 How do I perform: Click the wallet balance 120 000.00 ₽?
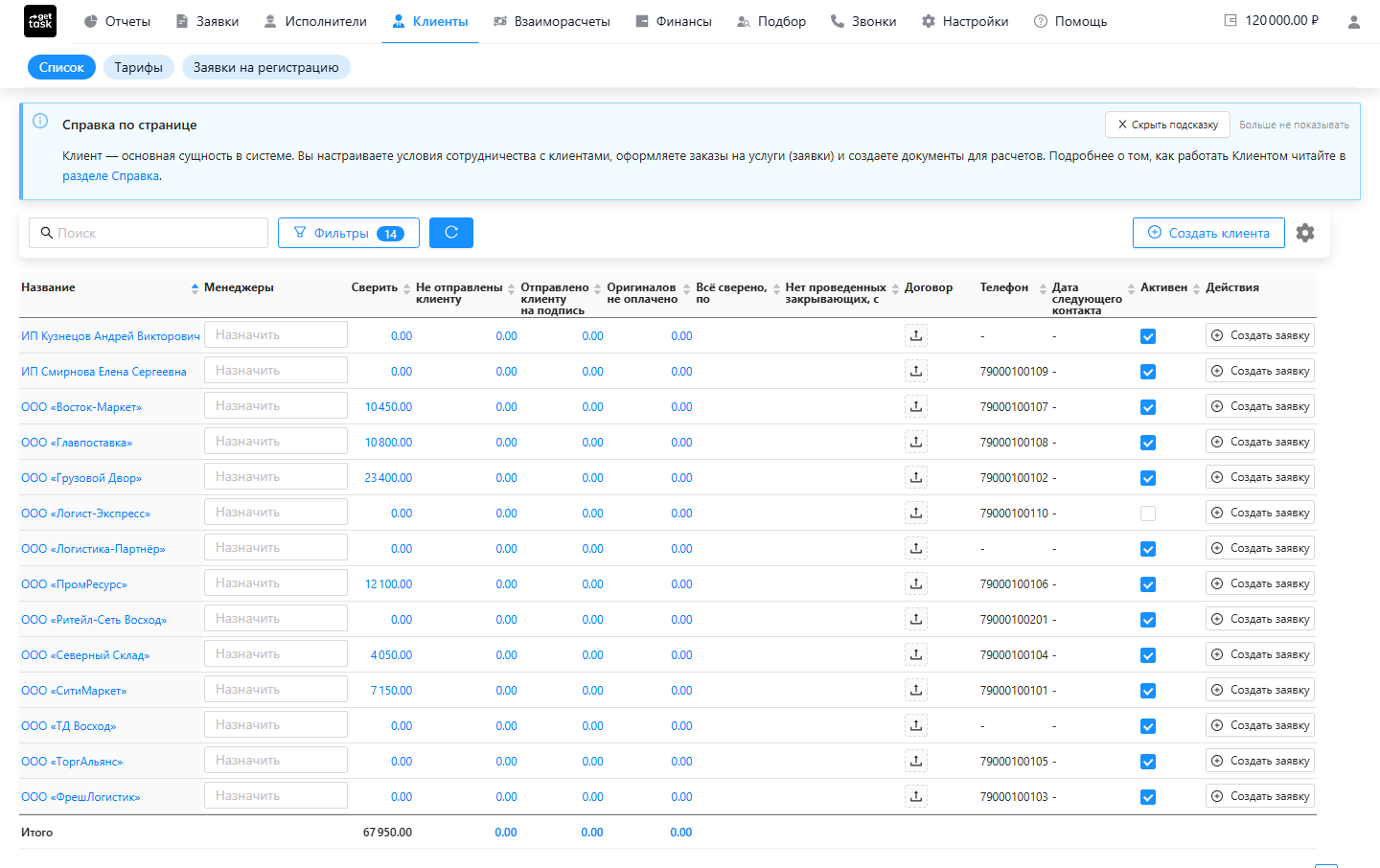(1271, 20)
